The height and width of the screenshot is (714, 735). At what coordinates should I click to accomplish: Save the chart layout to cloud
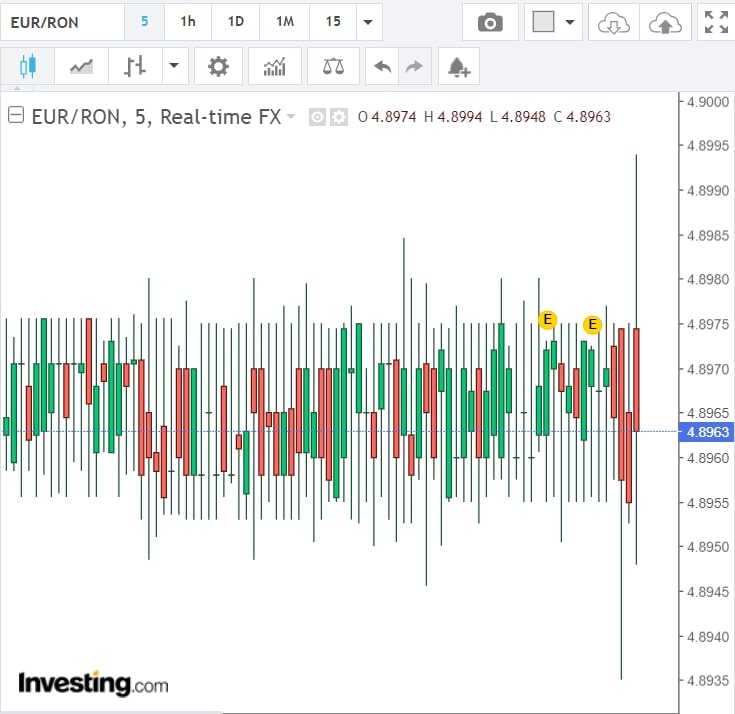click(x=665, y=22)
